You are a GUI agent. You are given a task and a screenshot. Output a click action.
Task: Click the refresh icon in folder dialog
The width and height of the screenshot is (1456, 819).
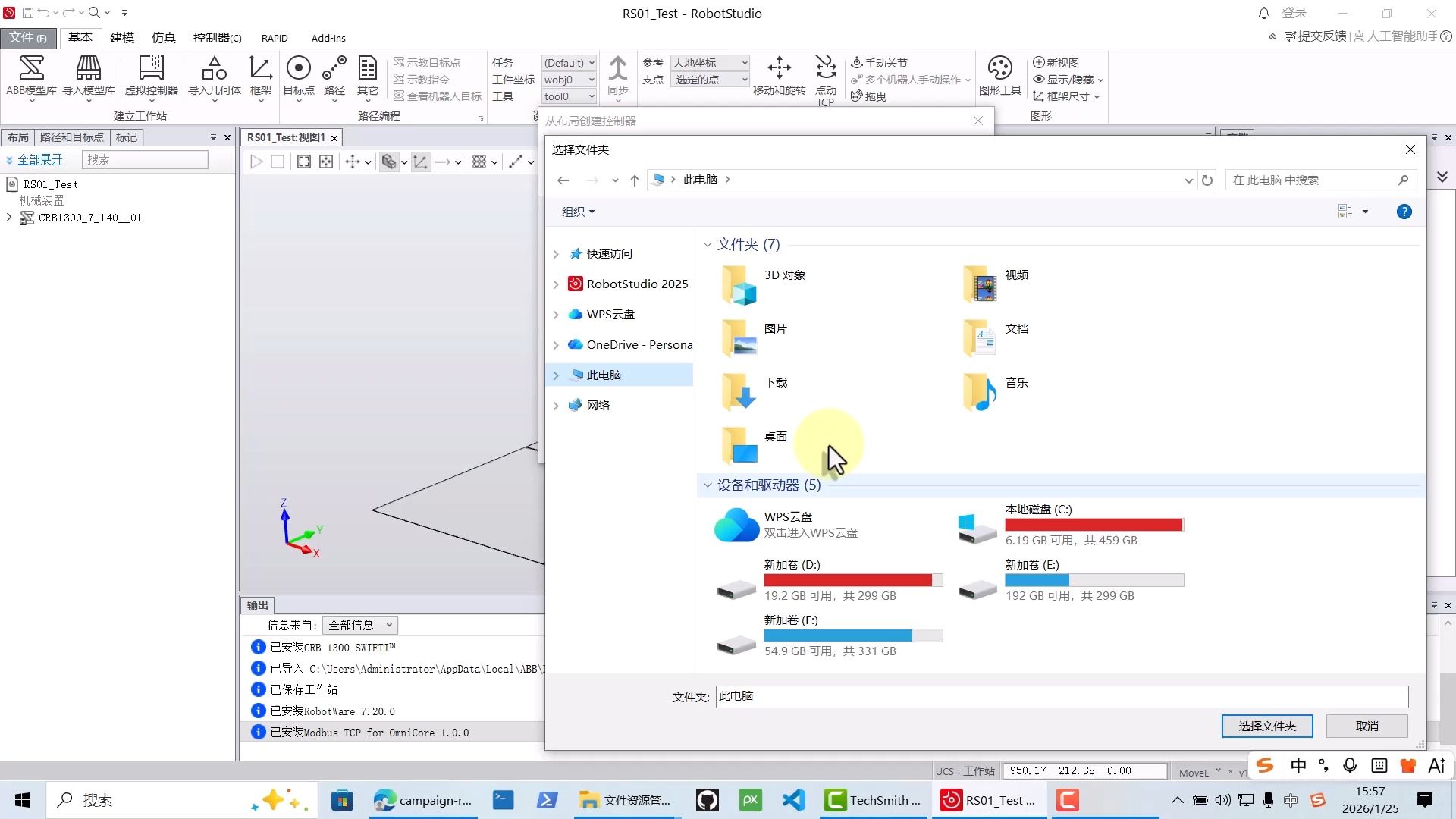pyautogui.click(x=1207, y=180)
